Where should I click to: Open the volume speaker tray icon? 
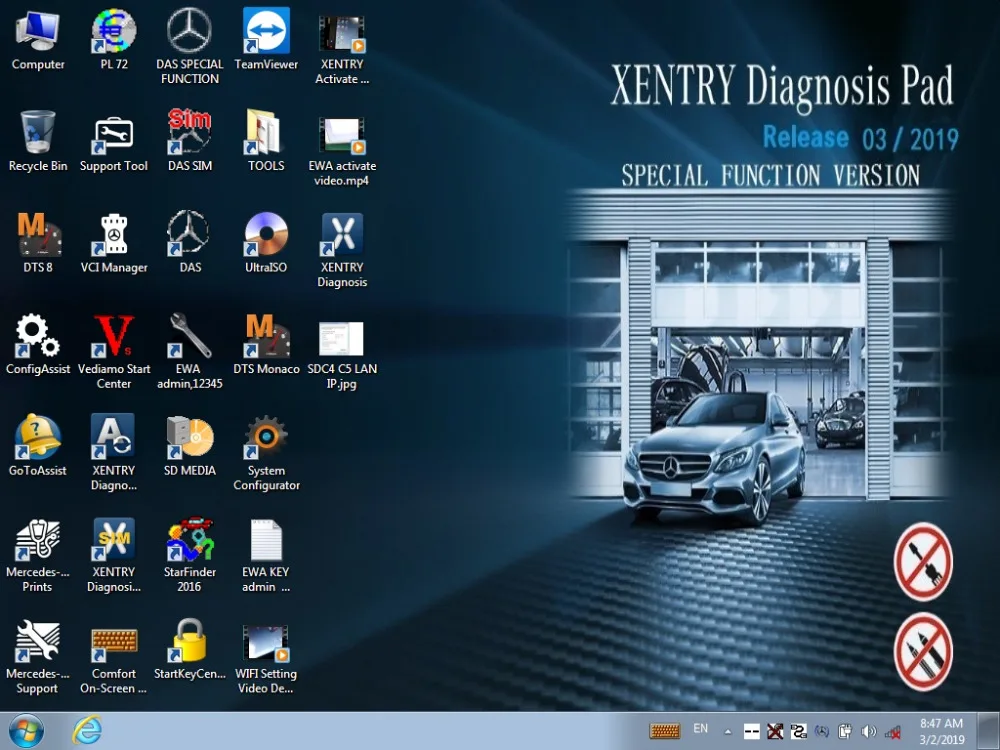click(x=868, y=732)
